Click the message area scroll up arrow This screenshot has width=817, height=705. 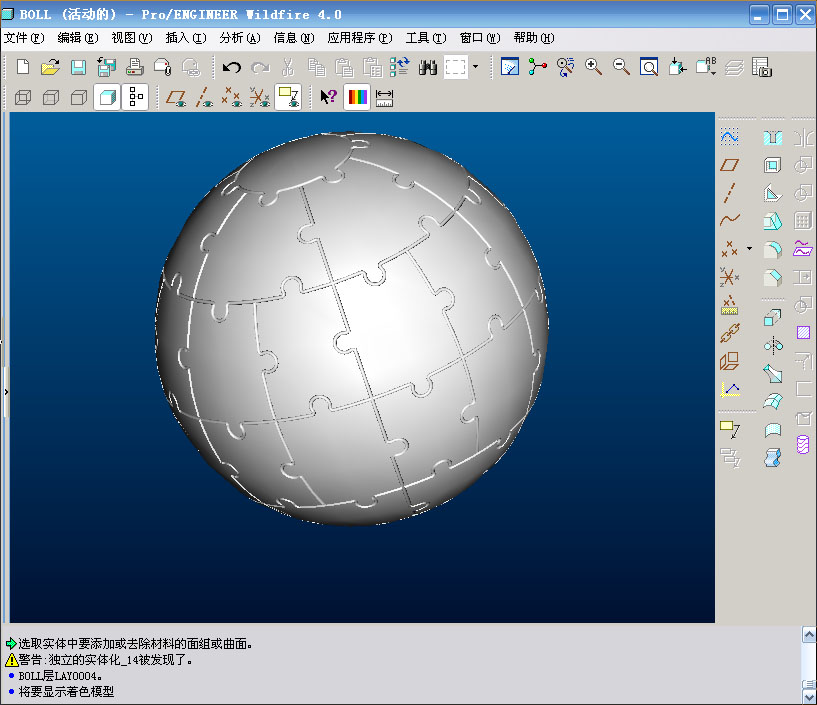point(809,634)
